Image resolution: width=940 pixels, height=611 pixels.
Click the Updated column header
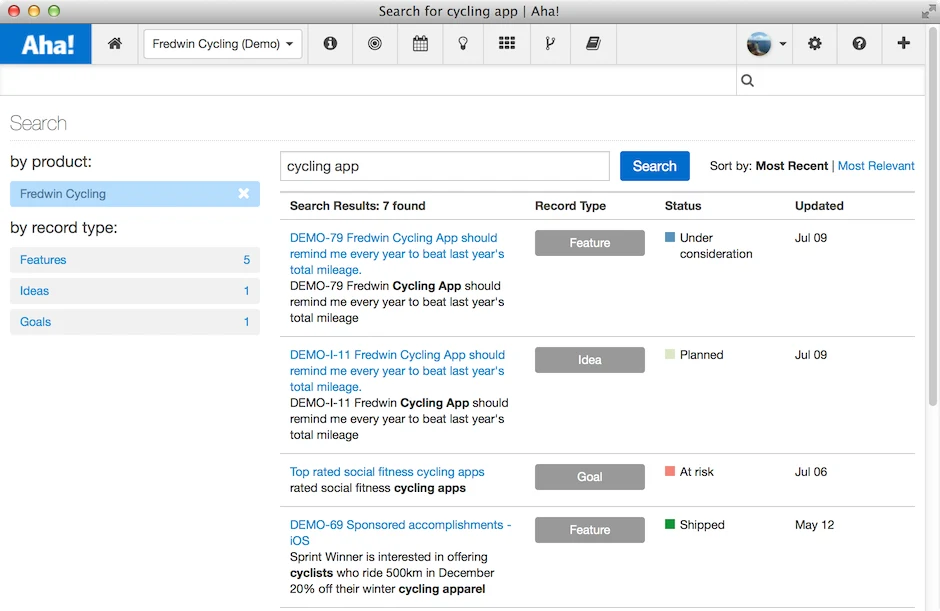tap(819, 206)
